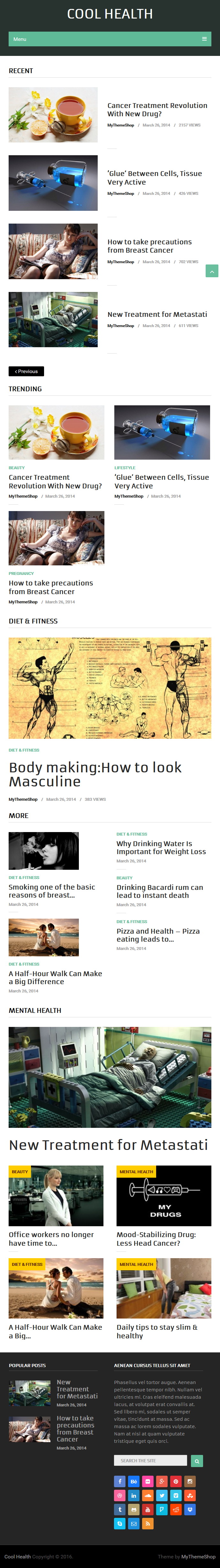Open the bodybuilding anatomy featured image
This screenshot has width=220, height=1568.
coord(110,688)
